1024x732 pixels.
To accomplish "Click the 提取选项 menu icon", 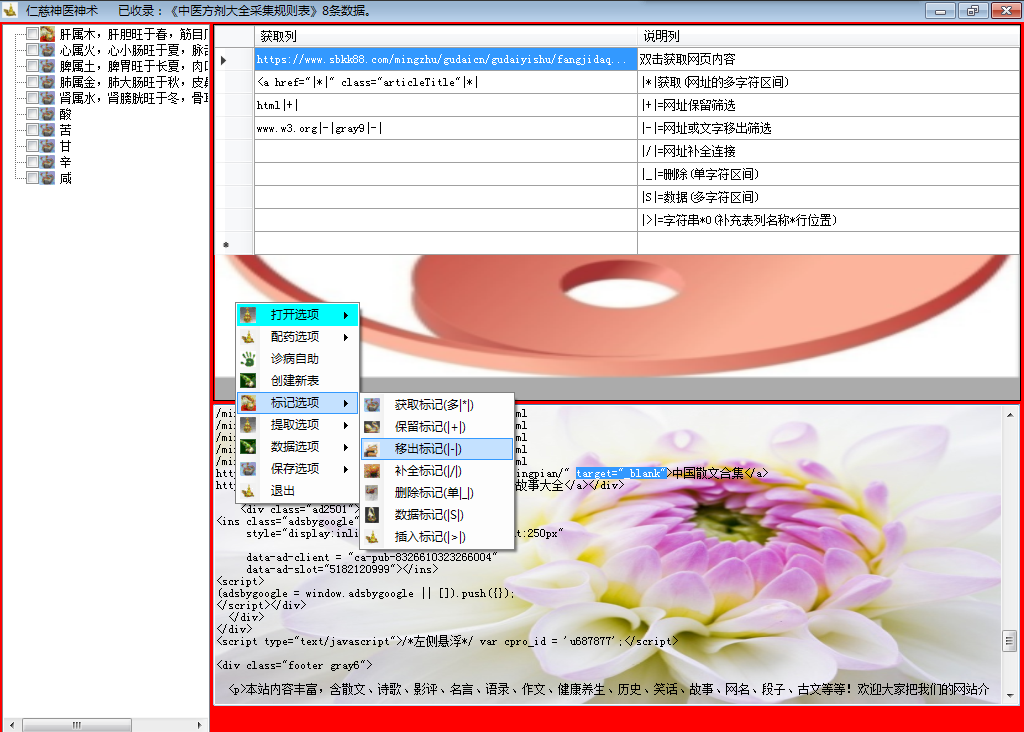I will click(248, 425).
